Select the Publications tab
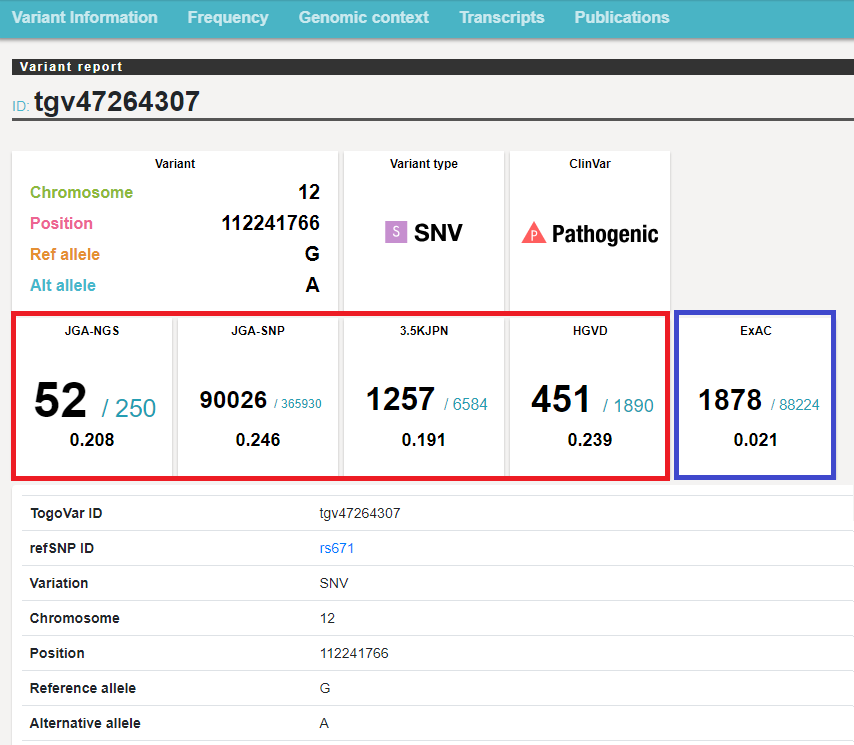This screenshot has width=854, height=745. [622, 18]
